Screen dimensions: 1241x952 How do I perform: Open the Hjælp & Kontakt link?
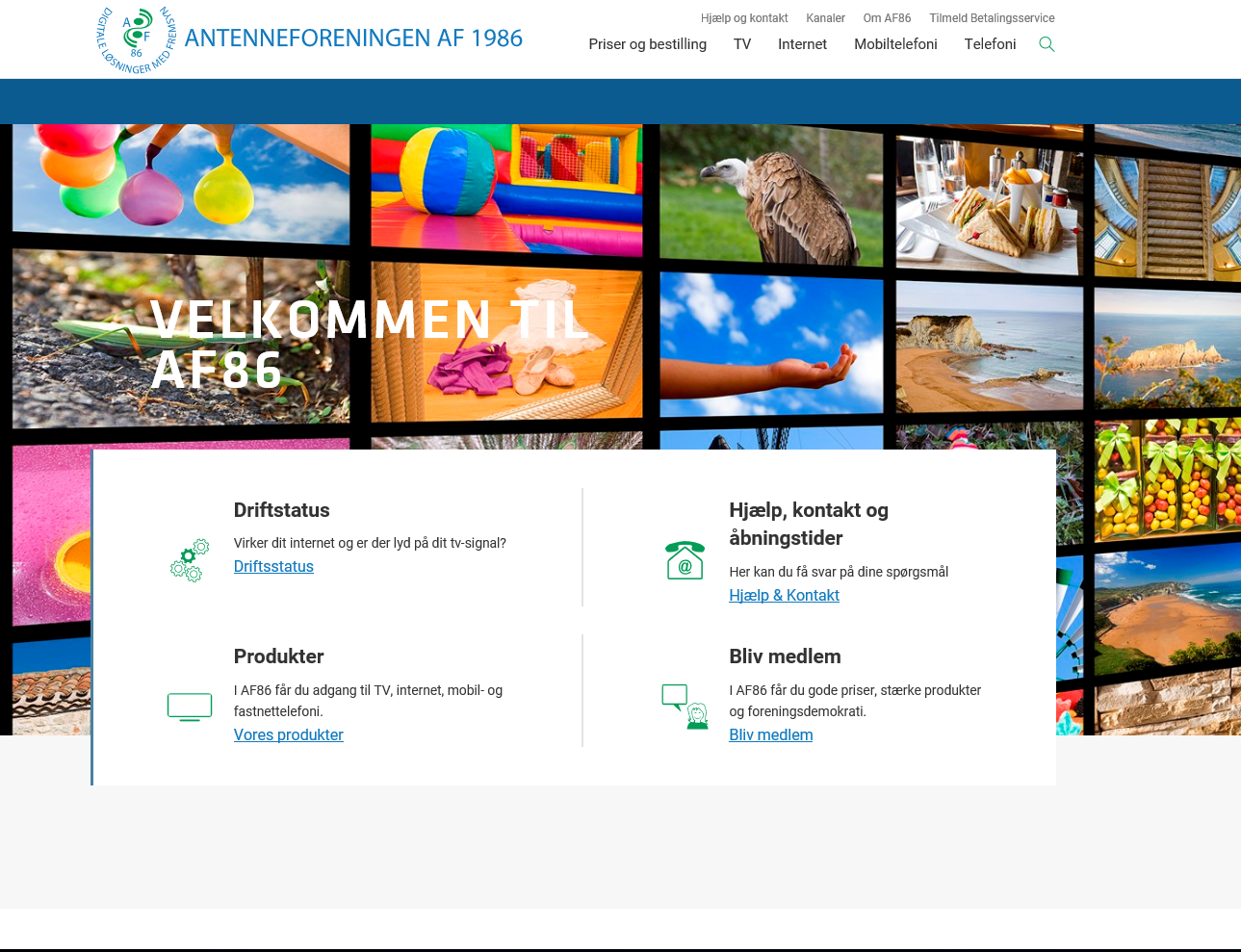[784, 595]
